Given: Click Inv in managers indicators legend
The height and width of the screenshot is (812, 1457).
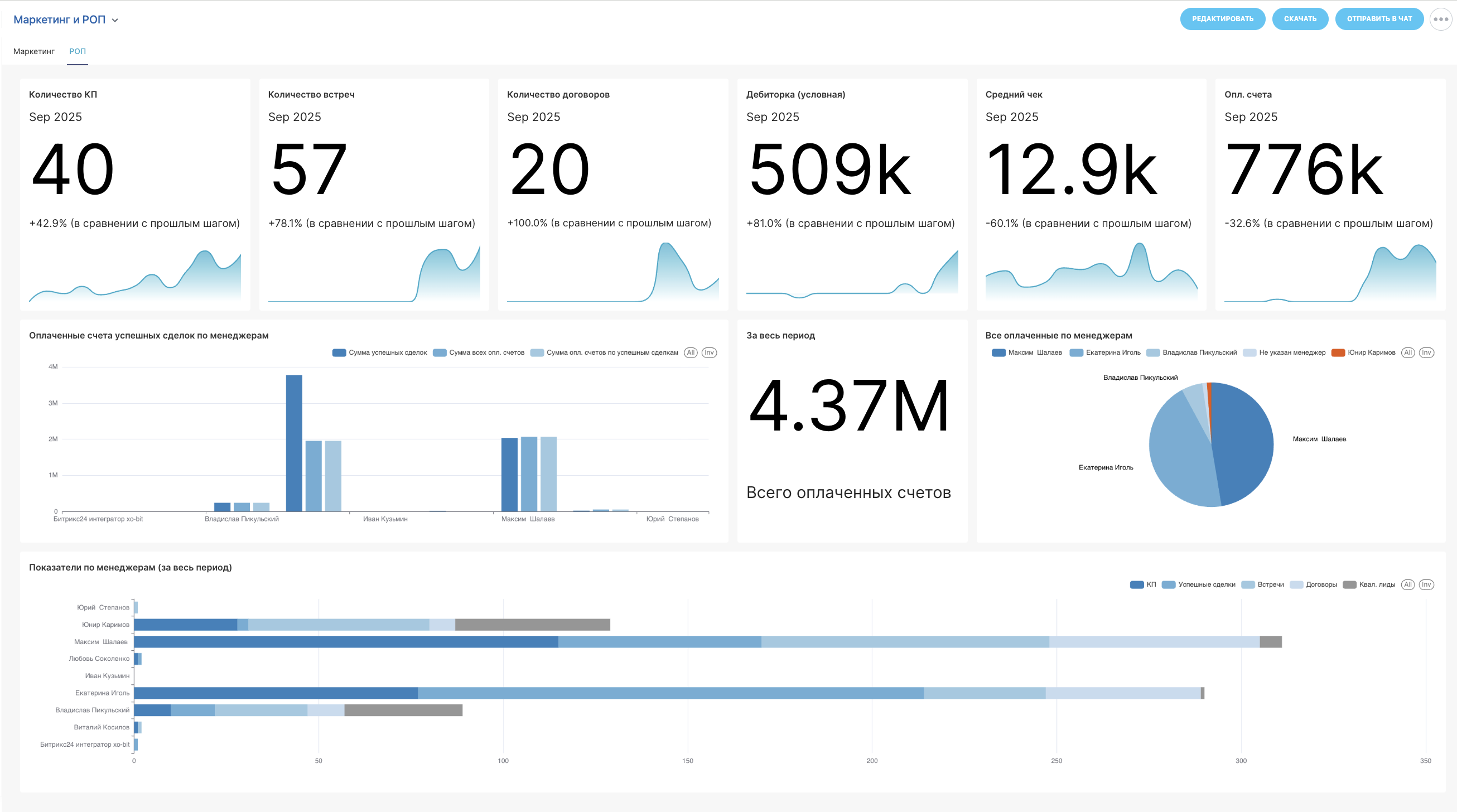Looking at the screenshot, I should click(x=1426, y=584).
